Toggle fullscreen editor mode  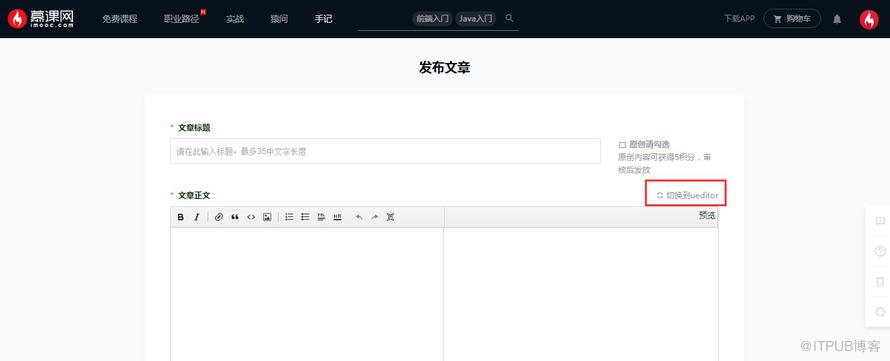click(391, 217)
